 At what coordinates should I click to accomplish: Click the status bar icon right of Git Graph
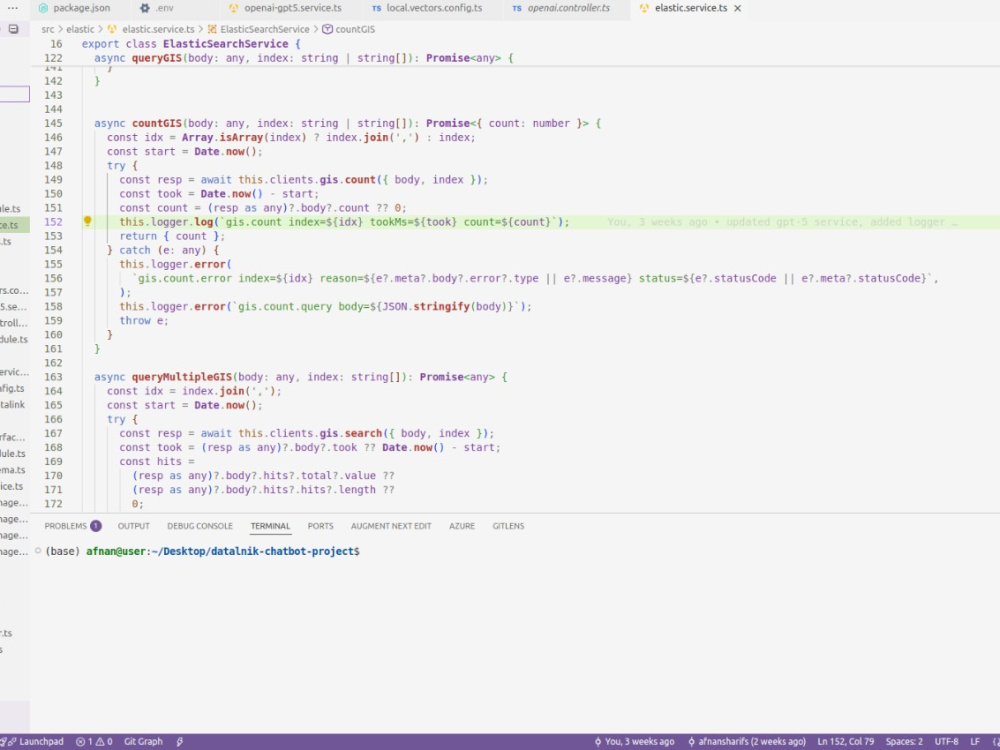click(x=180, y=742)
